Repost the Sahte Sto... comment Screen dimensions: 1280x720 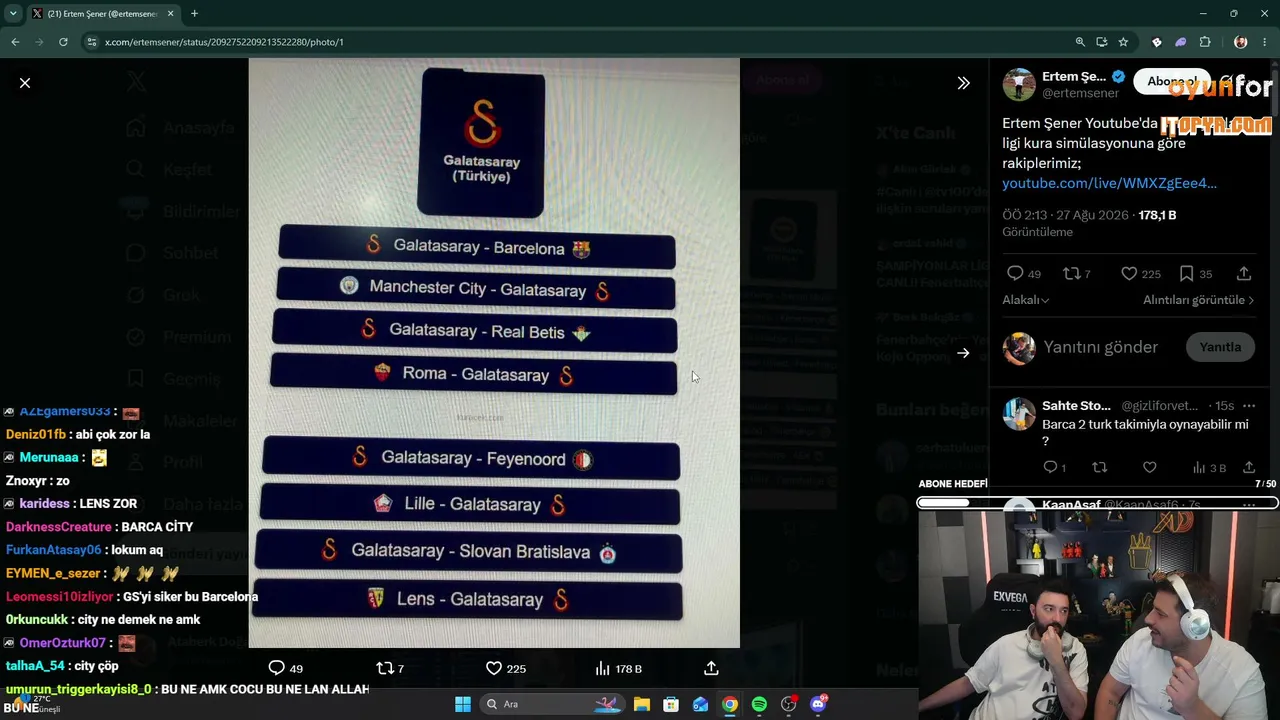[x=1100, y=467]
